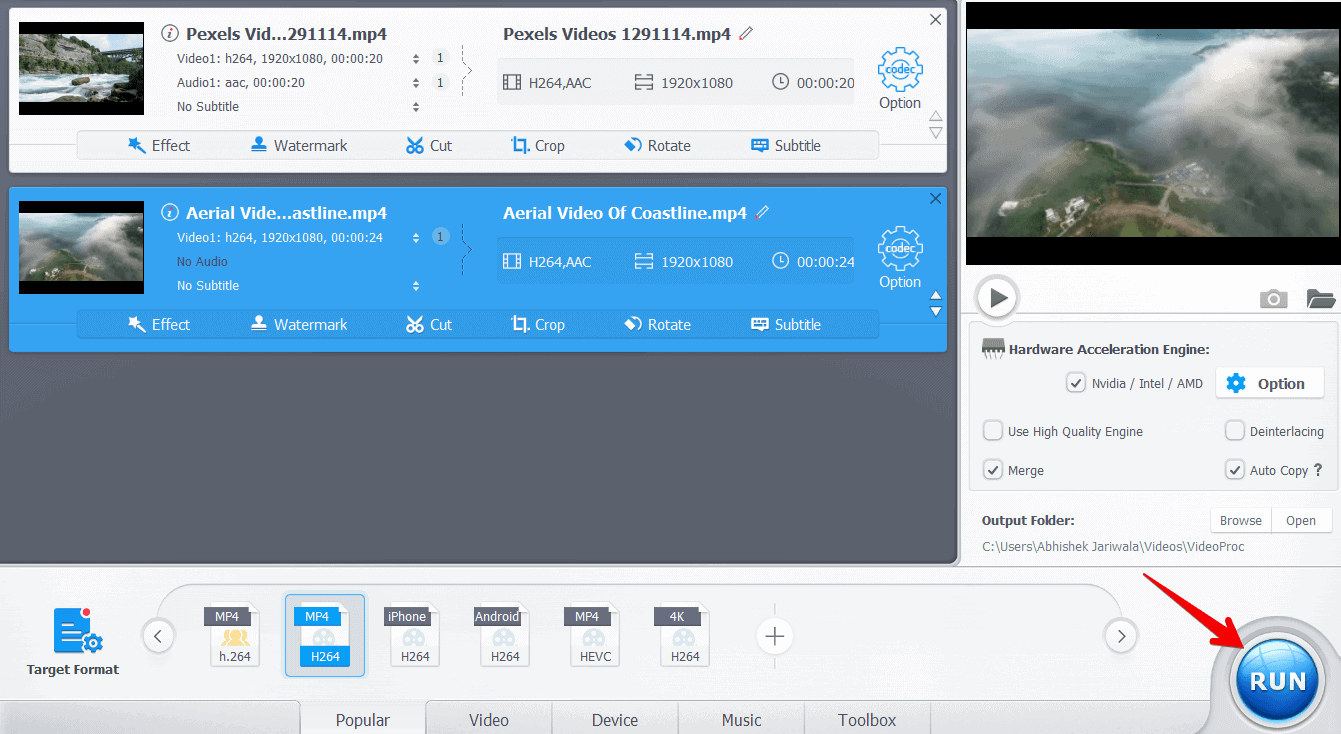Open the snapshot folder icon
Screen dimensions: 1341x734
point(1320,298)
